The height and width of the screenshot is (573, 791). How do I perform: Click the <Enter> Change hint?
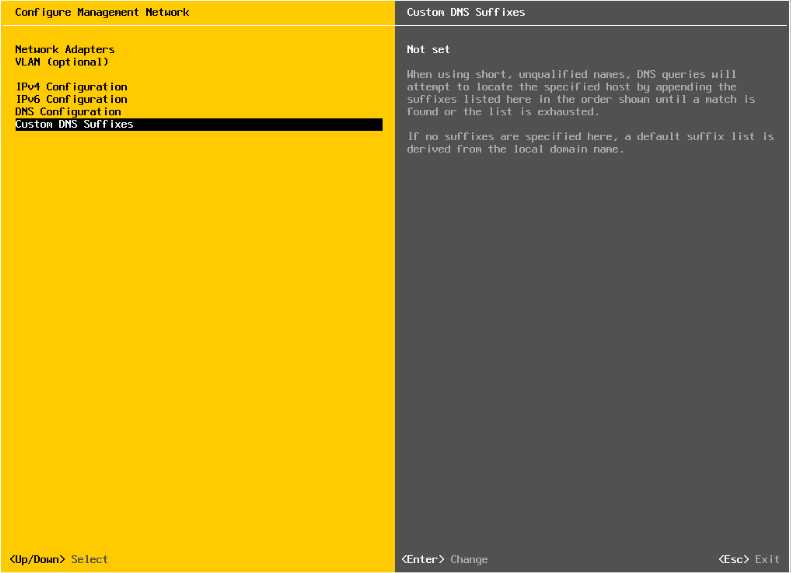[x=444, y=559]
